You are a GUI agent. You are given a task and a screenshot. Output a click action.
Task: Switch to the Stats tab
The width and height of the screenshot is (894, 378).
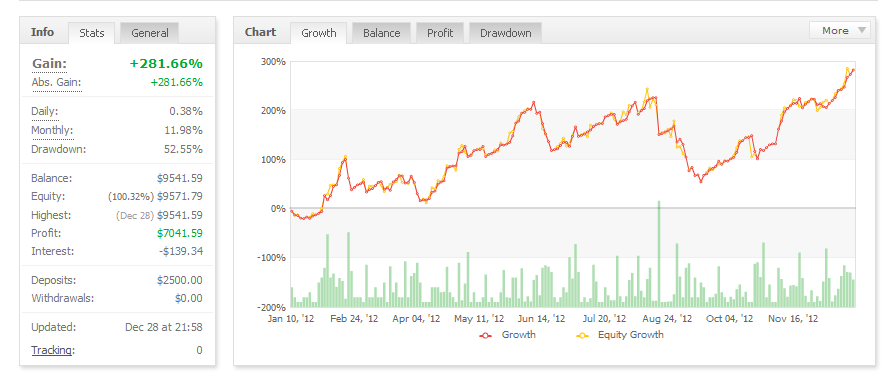pos(91,33)
